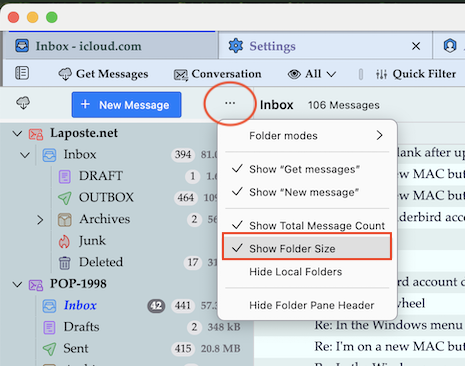Select the bold Inbox under POP-1998
465x366 pixels.
point(80,305)
